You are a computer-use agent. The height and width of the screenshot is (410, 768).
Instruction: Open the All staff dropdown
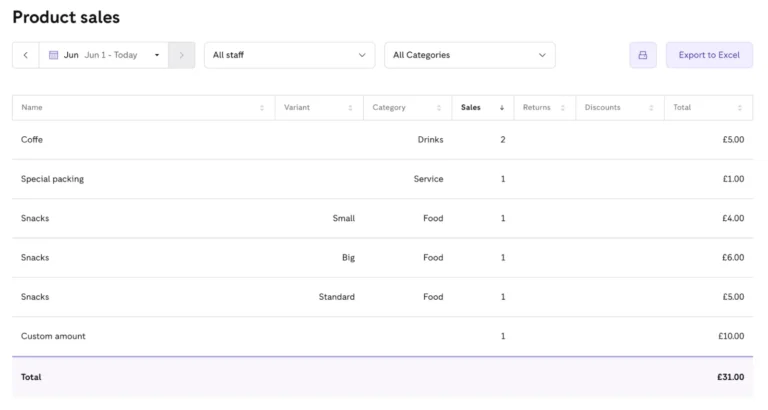(289, 55)
